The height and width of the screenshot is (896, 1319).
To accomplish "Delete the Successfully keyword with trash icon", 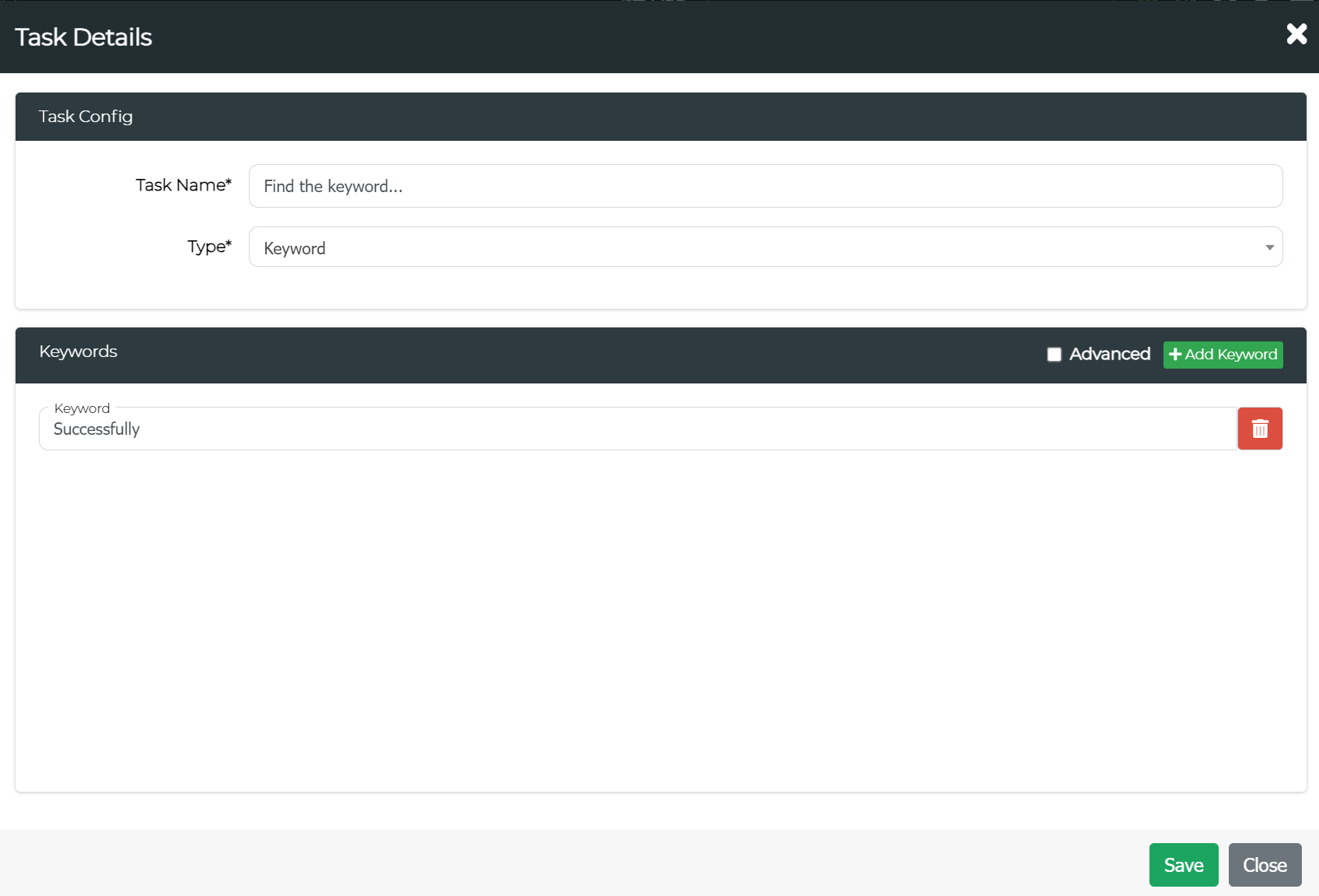I will coord(1260,429).
